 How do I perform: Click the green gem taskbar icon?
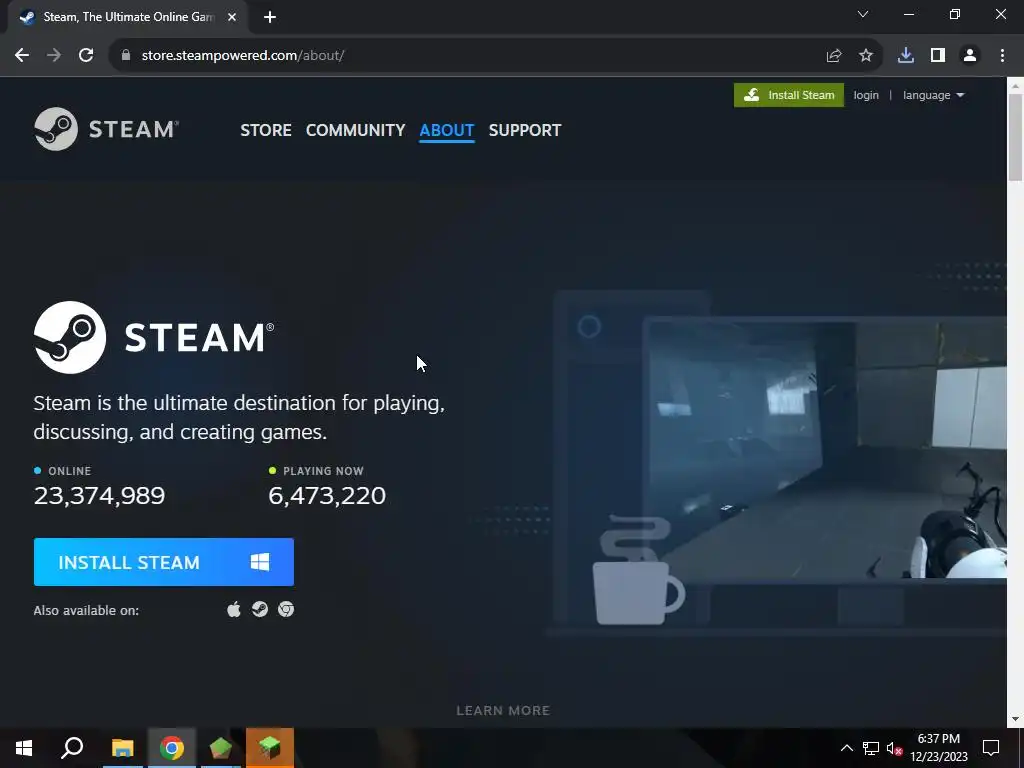221,748
